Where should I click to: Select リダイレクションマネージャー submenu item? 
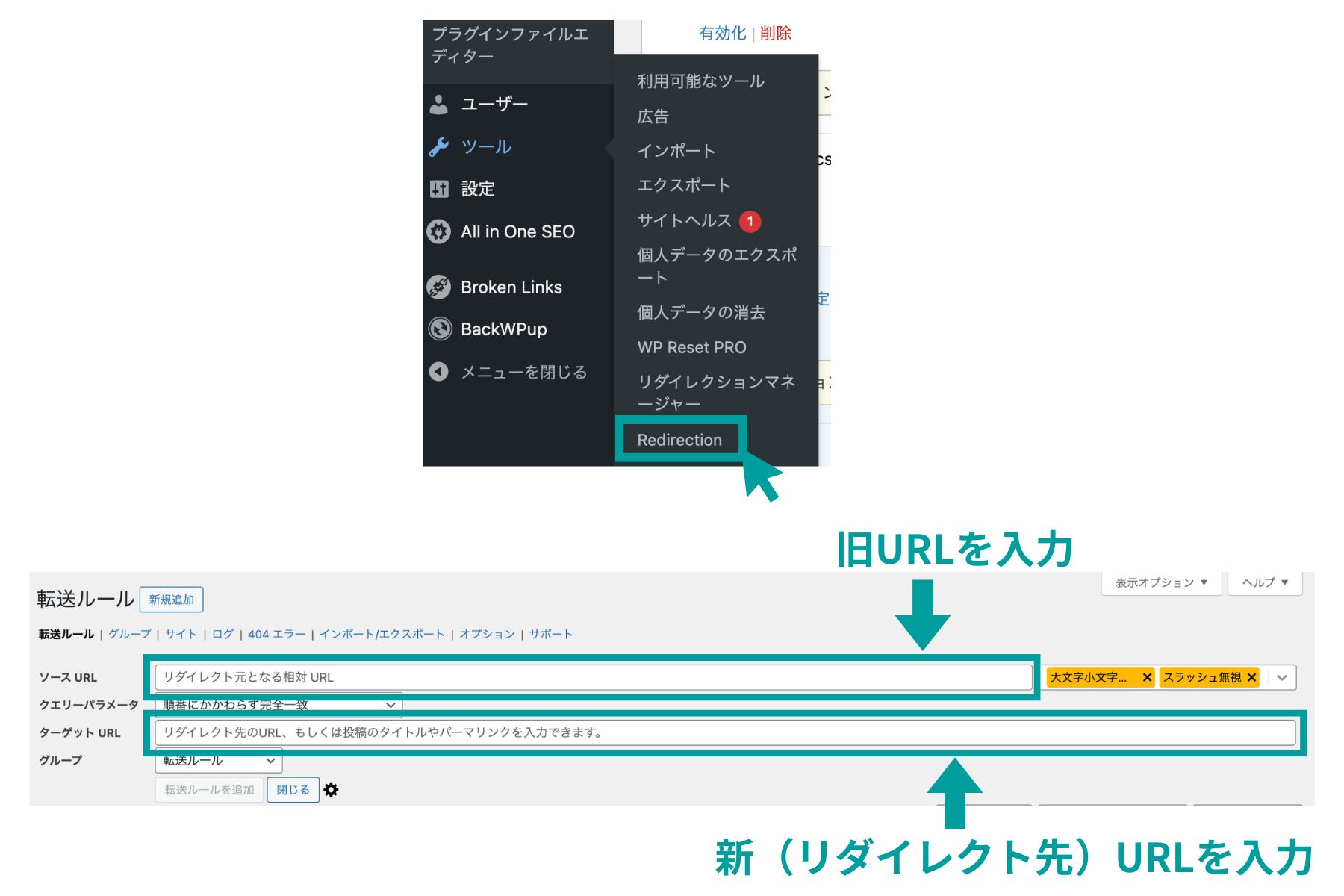(x=717, y=393)
